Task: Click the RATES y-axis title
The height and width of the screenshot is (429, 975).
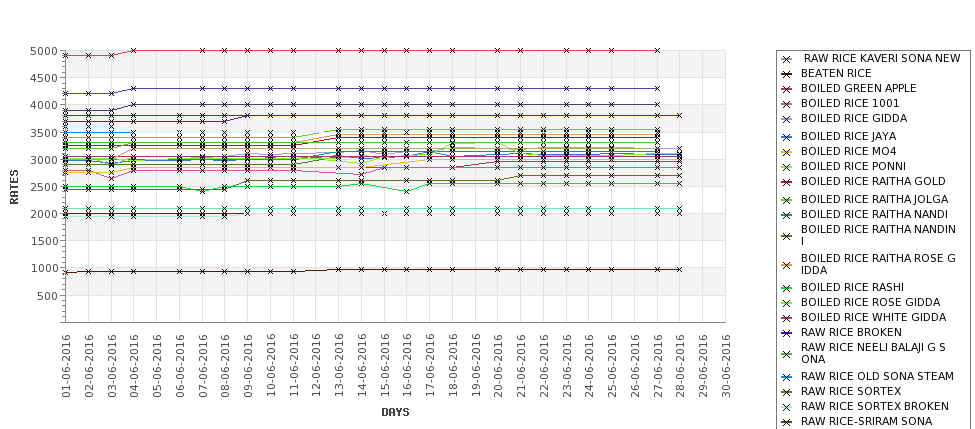Action: click(x=14, y=187)
